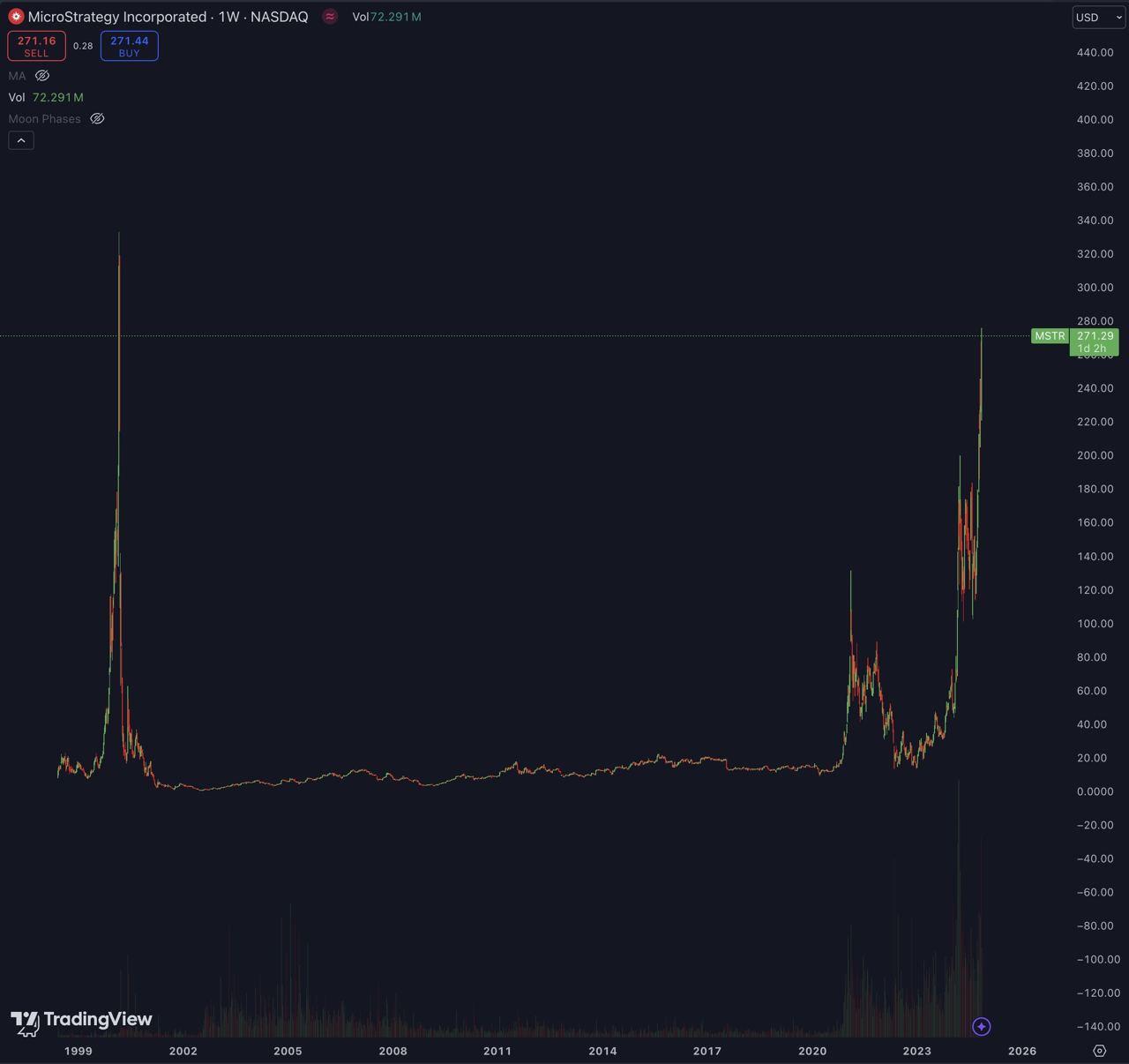The width and height of the screenshot is (1129, 1064).
Task: Click the 2014 label on time axis
Action: point(603,1051)
